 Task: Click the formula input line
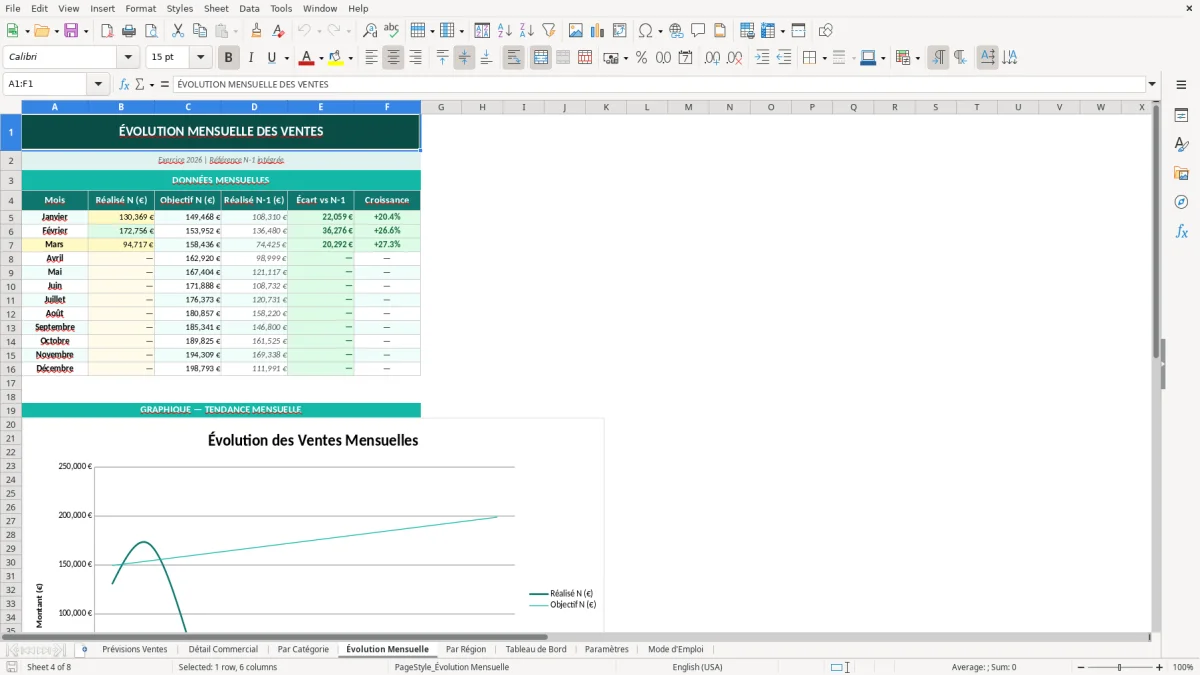658,84
